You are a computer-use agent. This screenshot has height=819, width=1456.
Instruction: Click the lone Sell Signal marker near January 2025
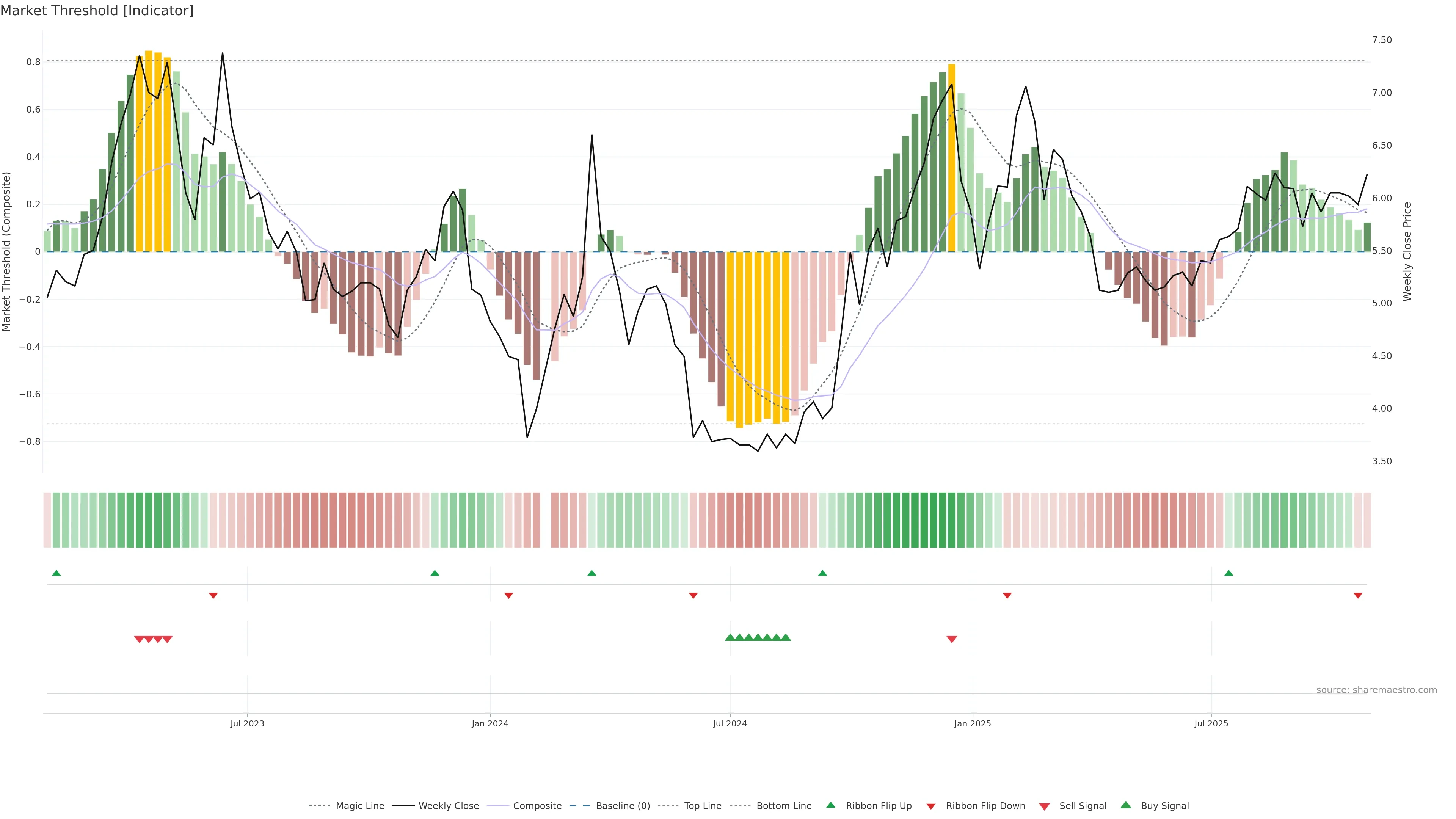point(952,639)
